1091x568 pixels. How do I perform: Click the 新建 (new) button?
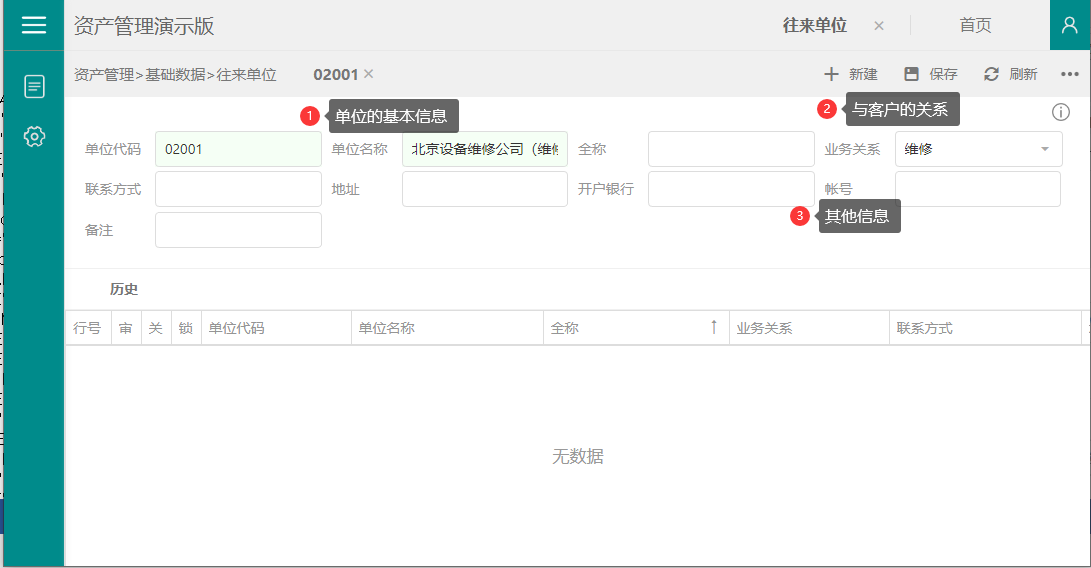pos(850,74)
